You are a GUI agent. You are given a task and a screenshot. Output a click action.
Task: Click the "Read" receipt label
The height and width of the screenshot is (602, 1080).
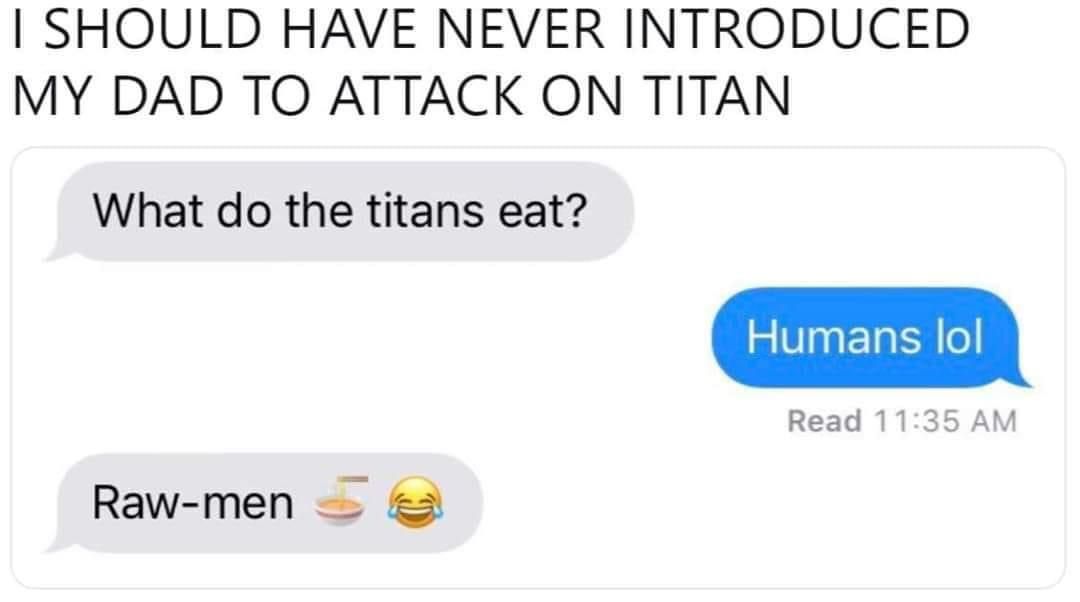(824, 421)
